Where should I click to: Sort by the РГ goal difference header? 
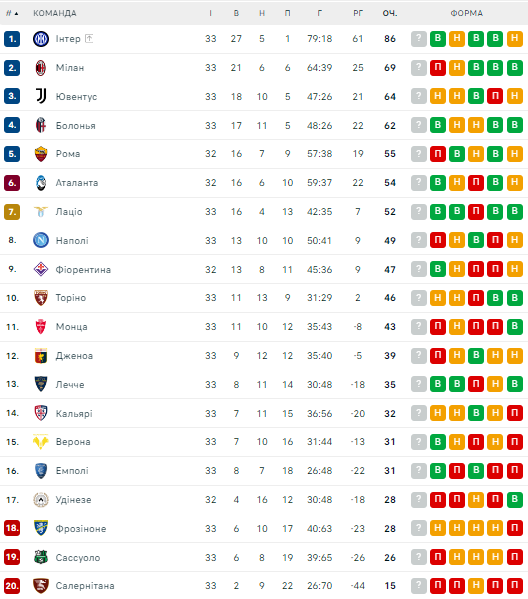pos(358,13)
